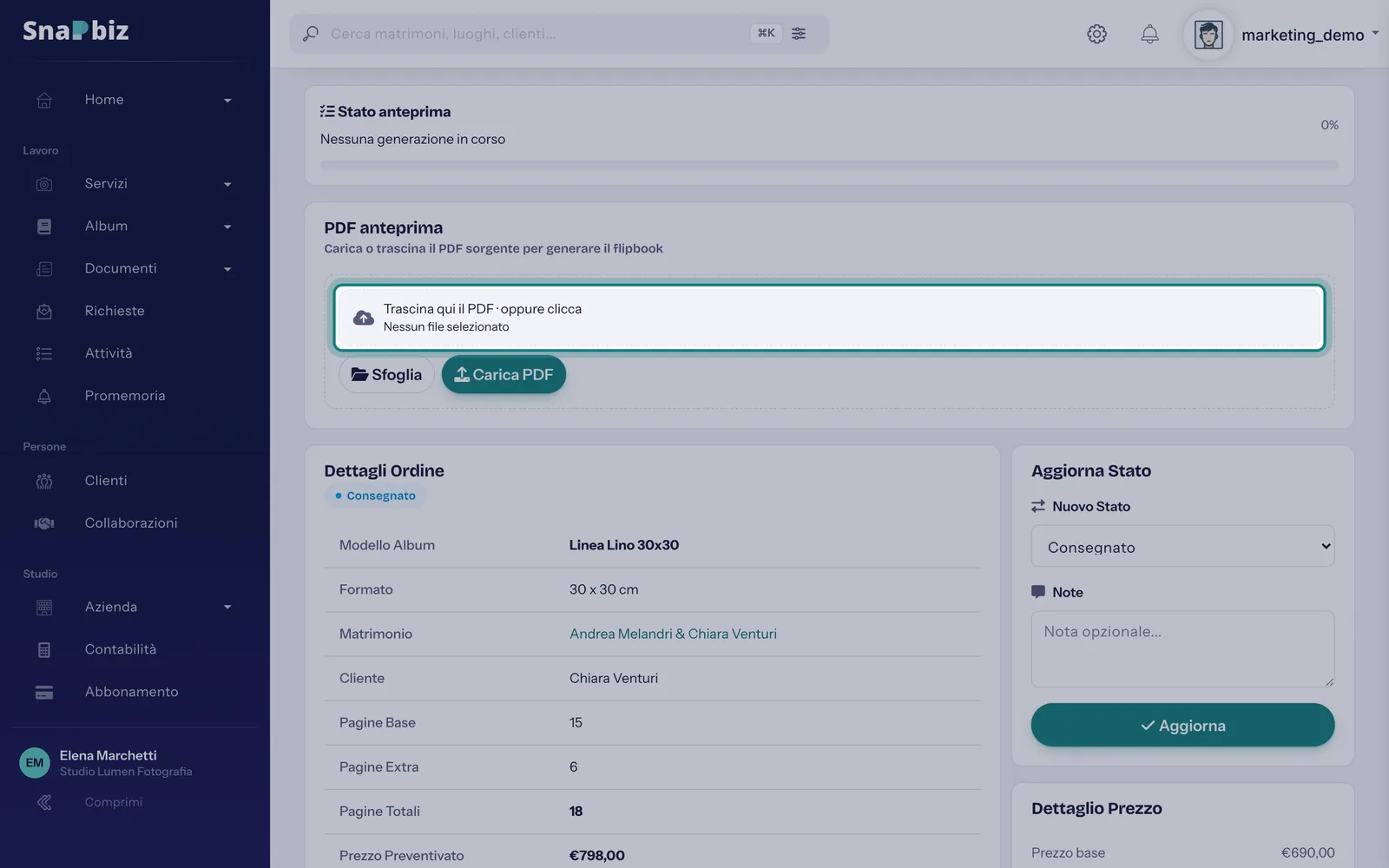Image resolution: width=1389 pixels, height=868 pixels.
Task: Click the Home house icon in sidebar
Action: 44,100
